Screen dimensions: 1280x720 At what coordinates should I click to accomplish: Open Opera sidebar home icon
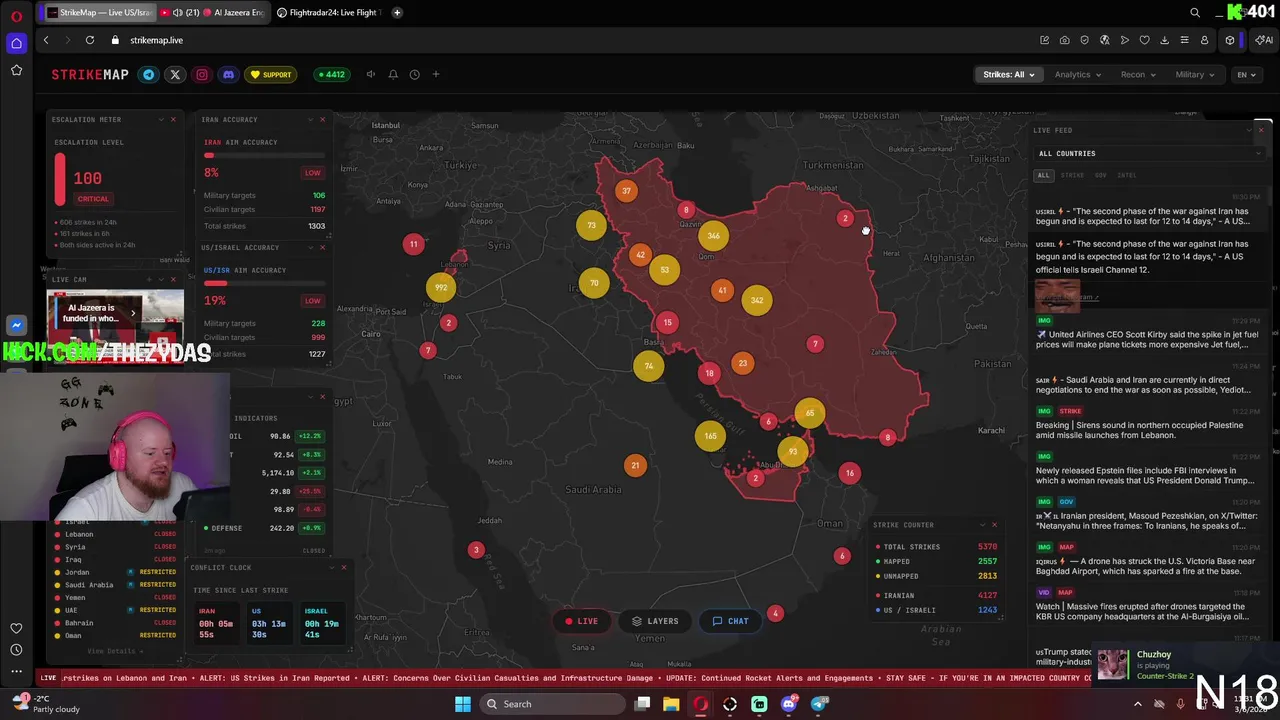tap(16, 43)
